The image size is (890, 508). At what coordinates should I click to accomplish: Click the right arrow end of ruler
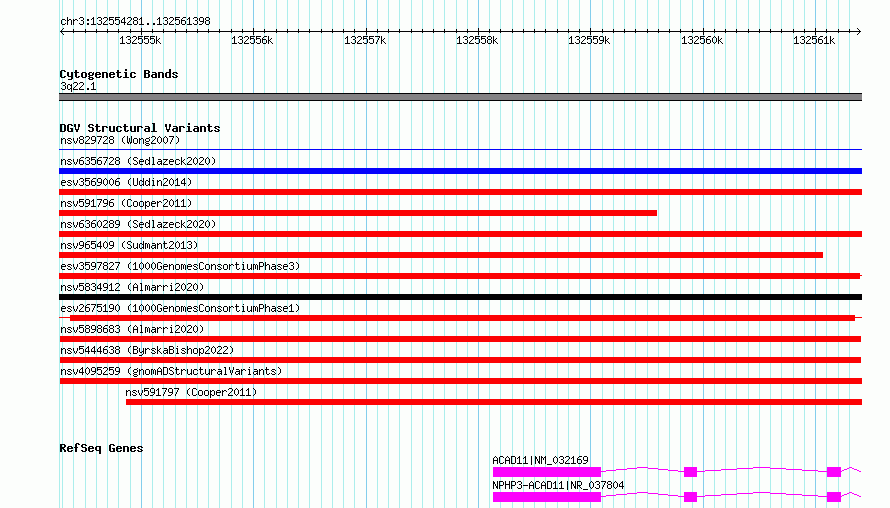click(859, 31)
